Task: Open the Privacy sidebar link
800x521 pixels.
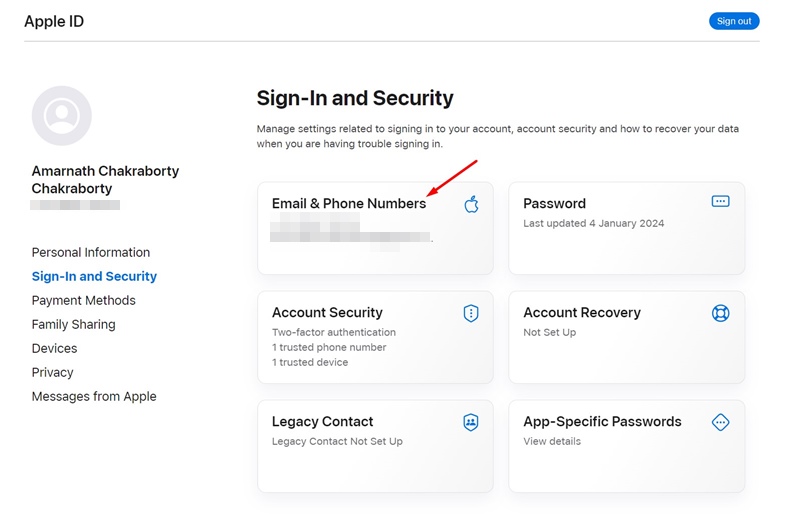Action: pos(53,373)
